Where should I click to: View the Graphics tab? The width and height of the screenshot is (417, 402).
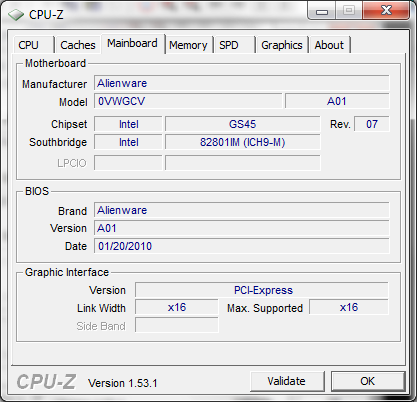(x=282, y=45)
